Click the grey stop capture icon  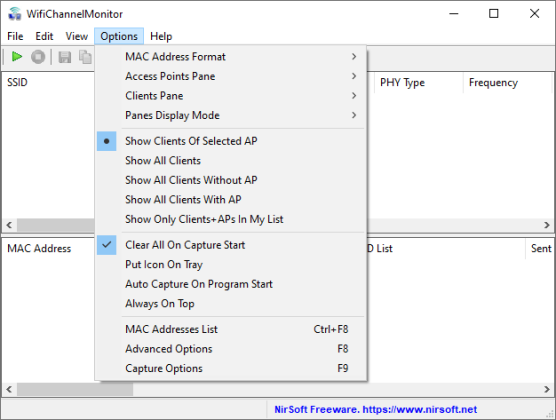click(38, 57)
